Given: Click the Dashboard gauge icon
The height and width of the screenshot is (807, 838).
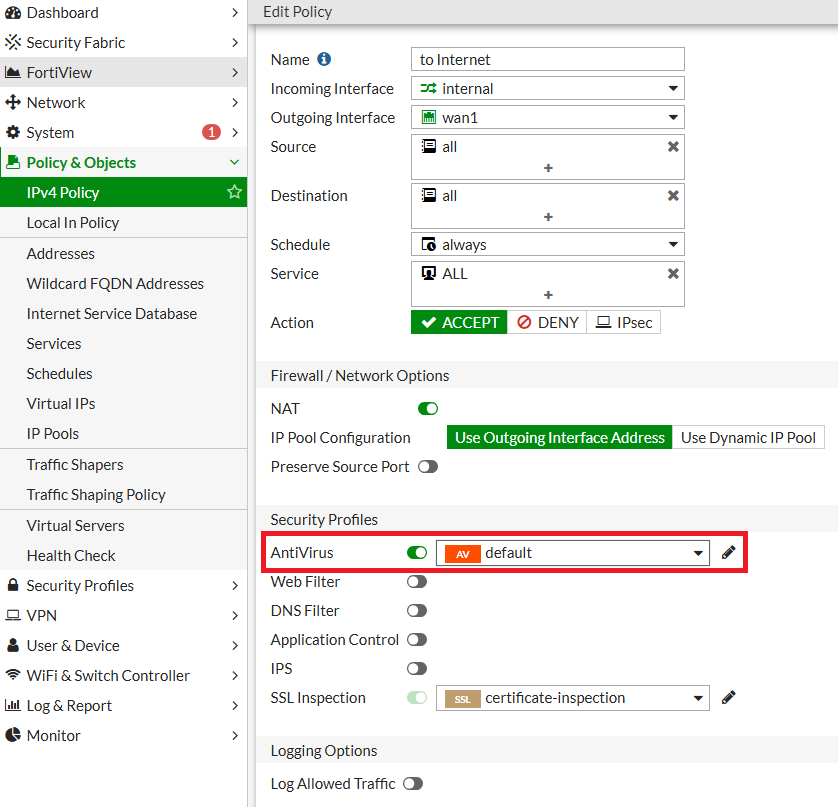Looking at the screenshot, I should click(13, 13).
